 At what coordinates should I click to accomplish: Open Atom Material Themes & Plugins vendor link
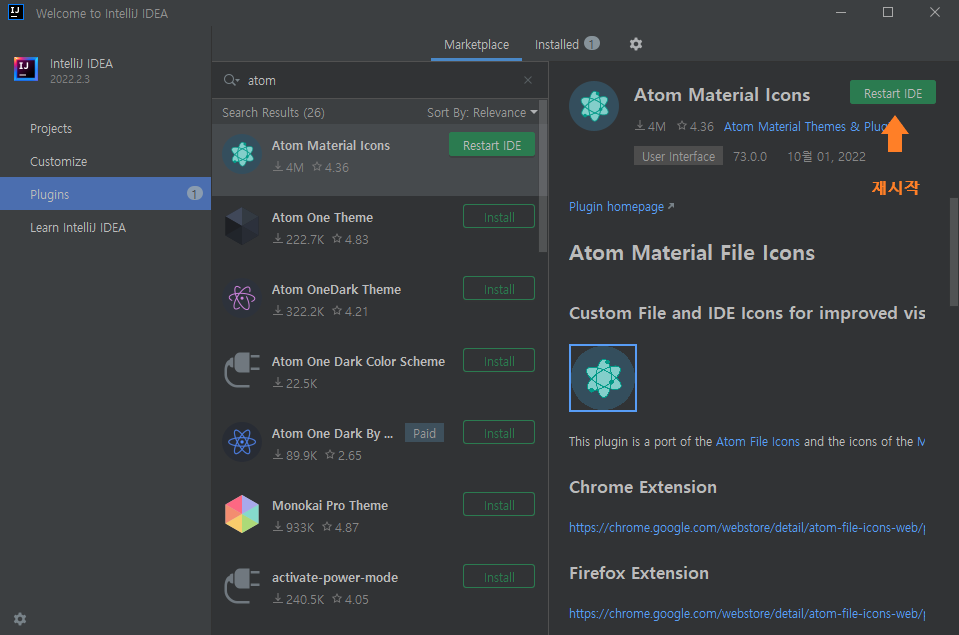coord(806,127)
